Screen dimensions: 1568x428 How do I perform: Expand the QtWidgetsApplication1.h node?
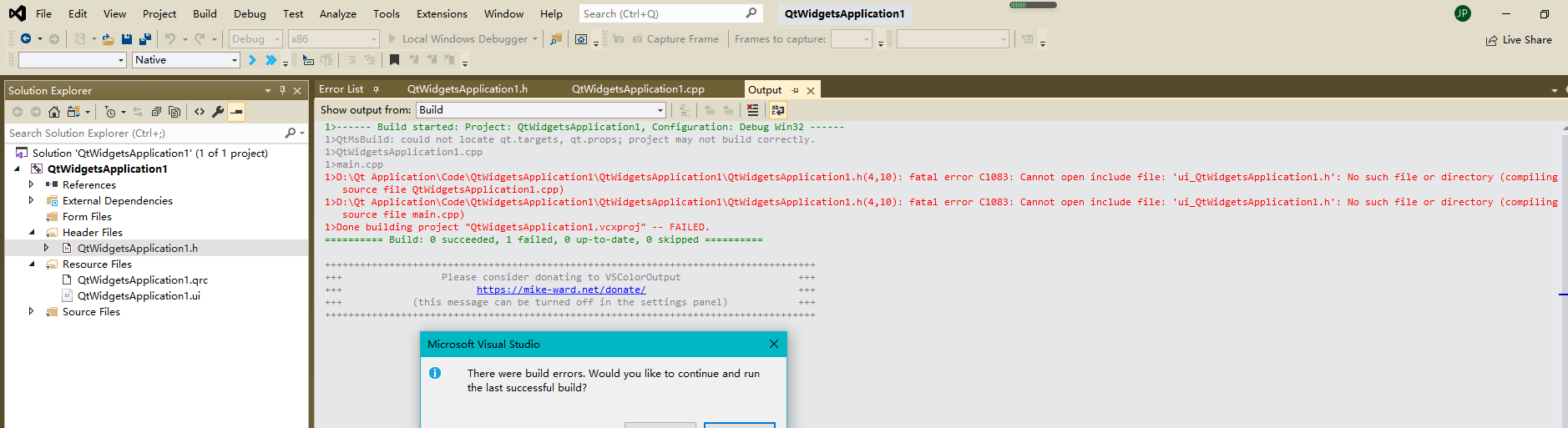click(x=47, y=248)
